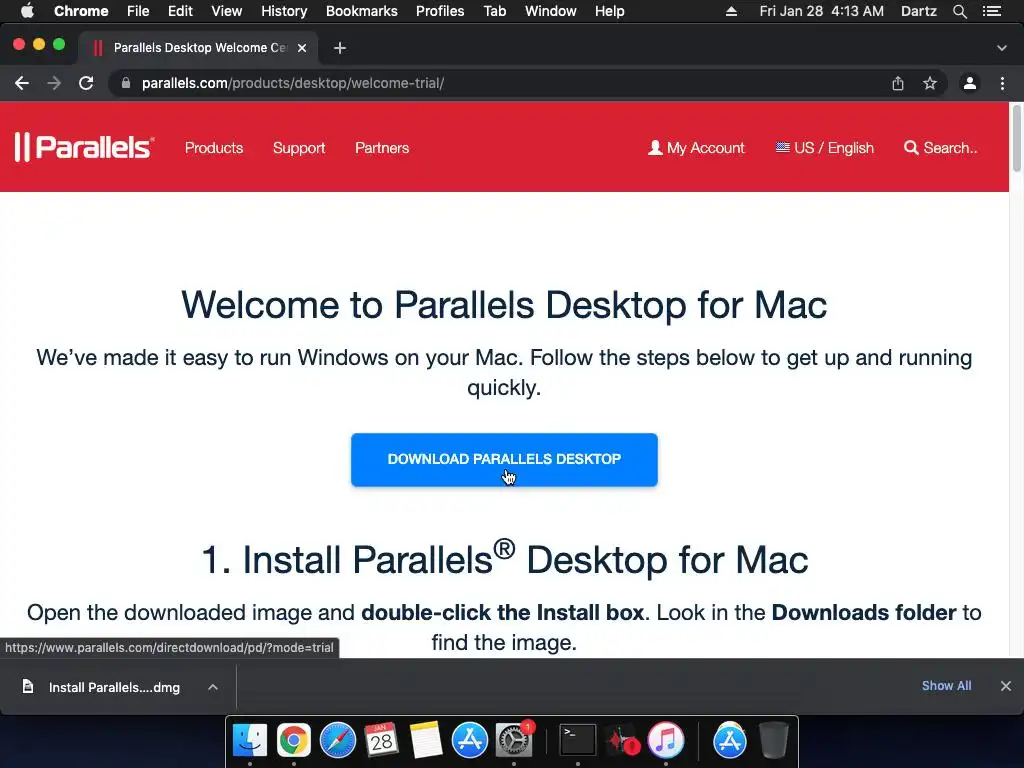Open the Chrome profile avatar

tap(970, 83)
